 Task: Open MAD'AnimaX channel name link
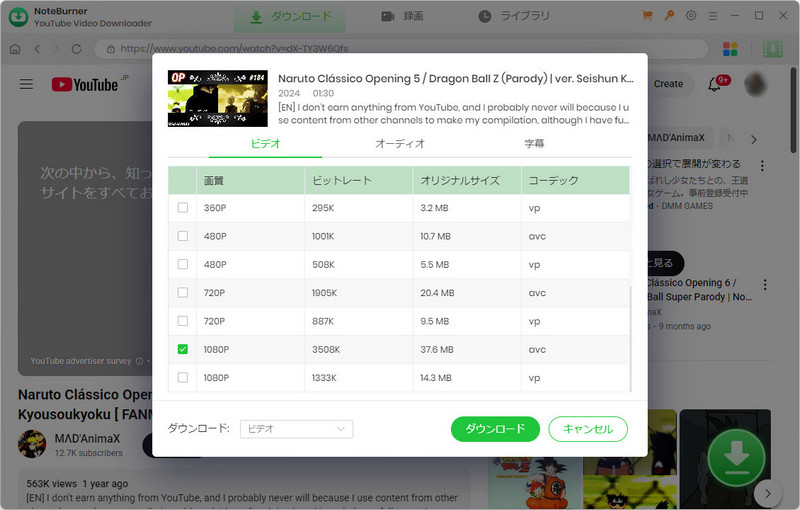coord(87,439)
